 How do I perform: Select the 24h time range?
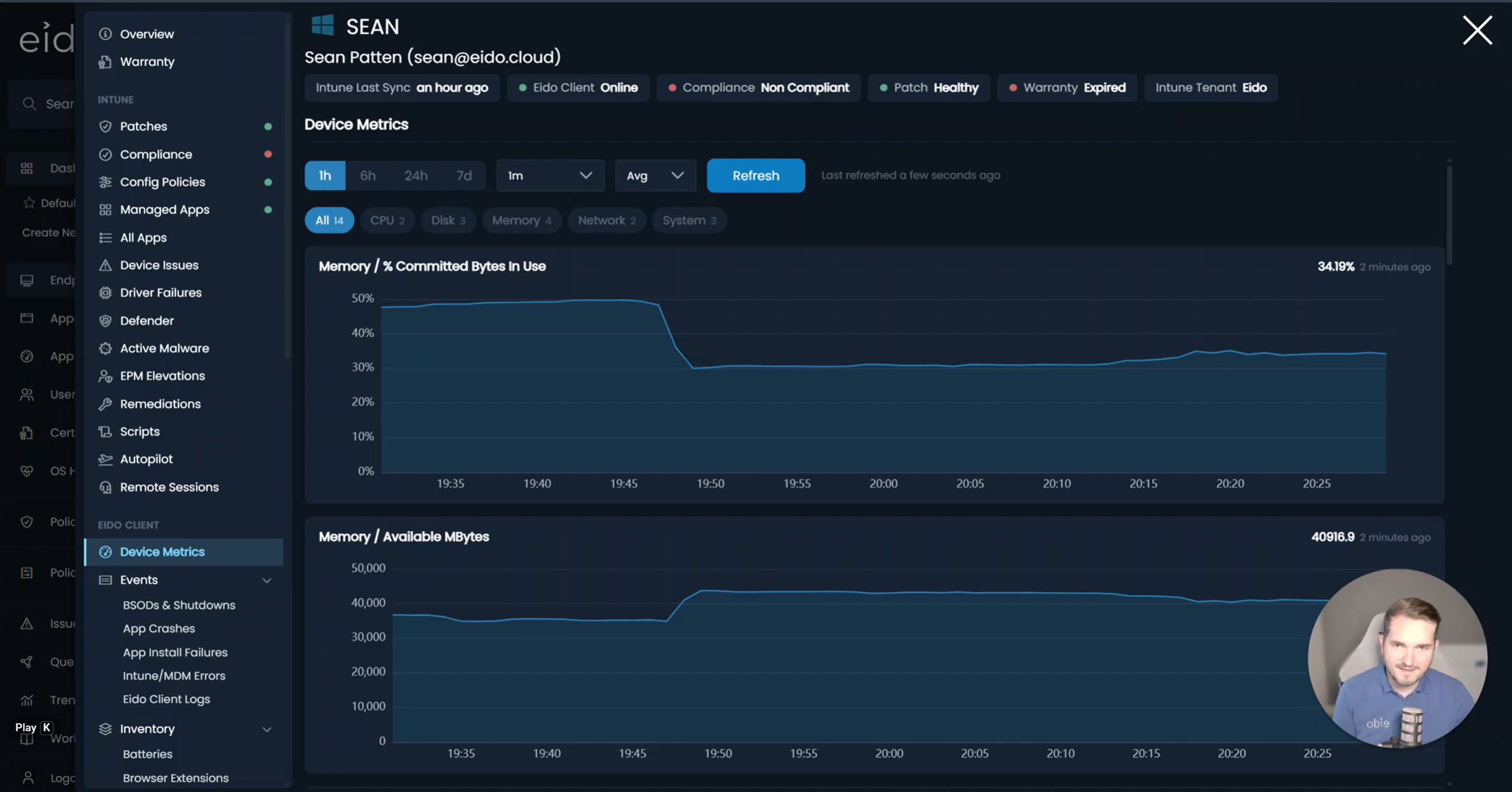click(x=416, y=176)
